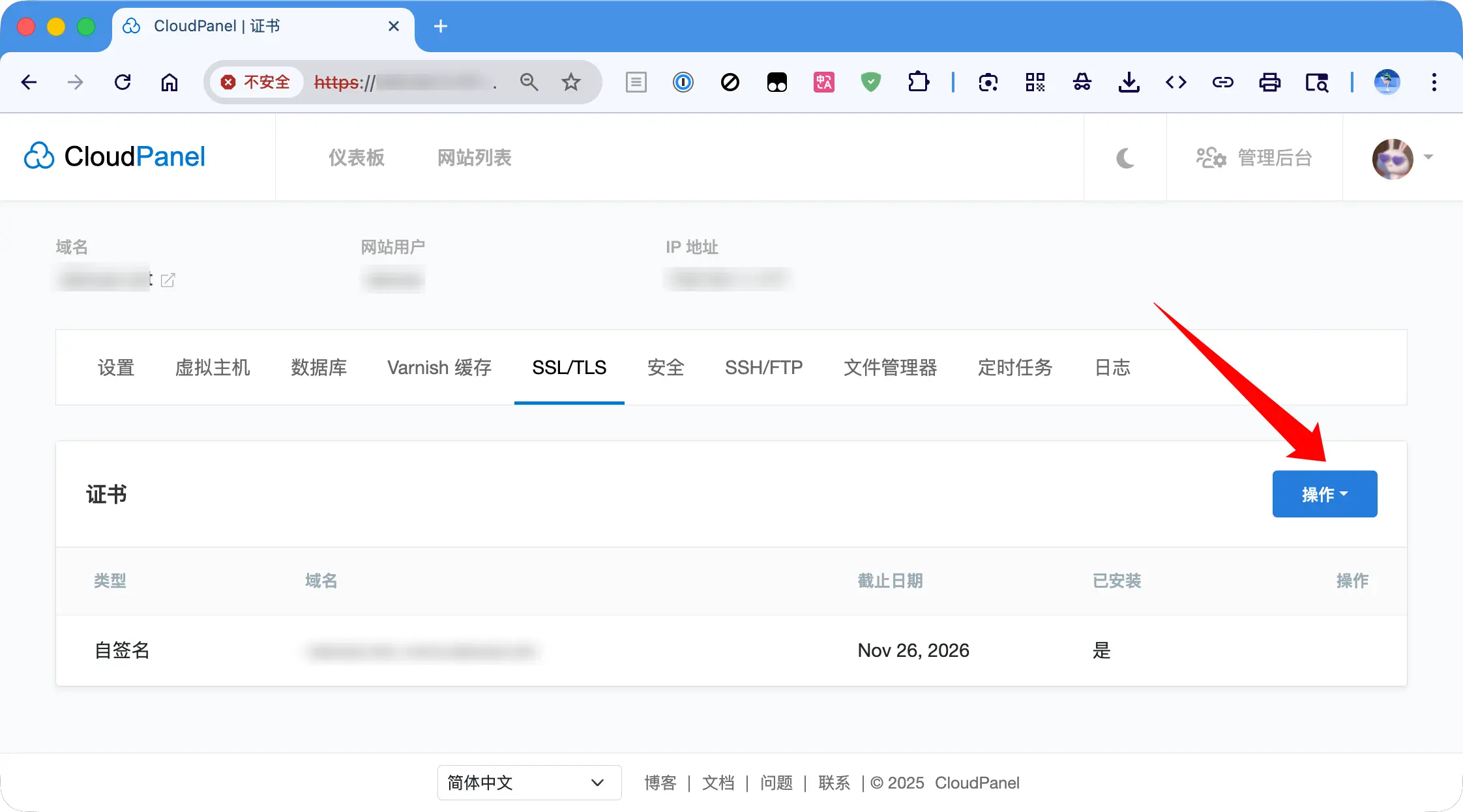Open the 管理后台 admin icon

(1210, 158)
